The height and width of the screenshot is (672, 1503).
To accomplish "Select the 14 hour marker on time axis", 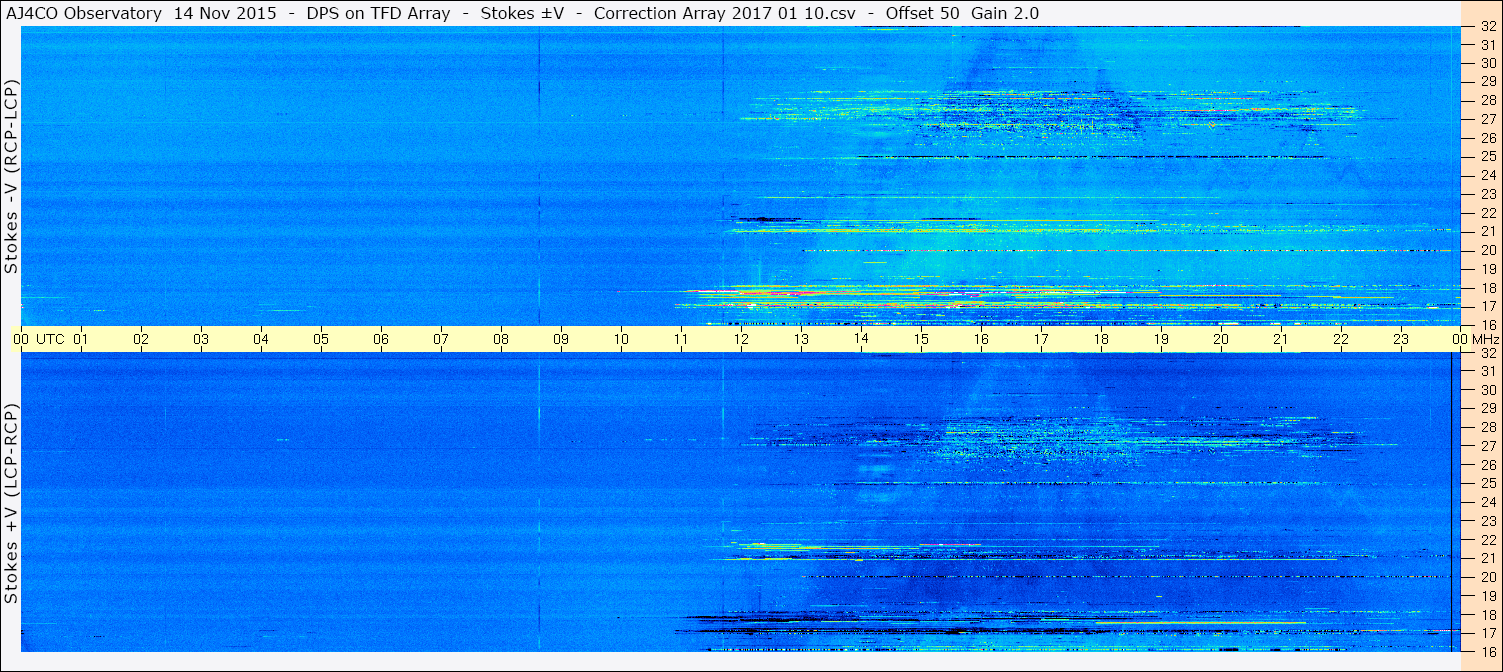I will tap(861, 339).
